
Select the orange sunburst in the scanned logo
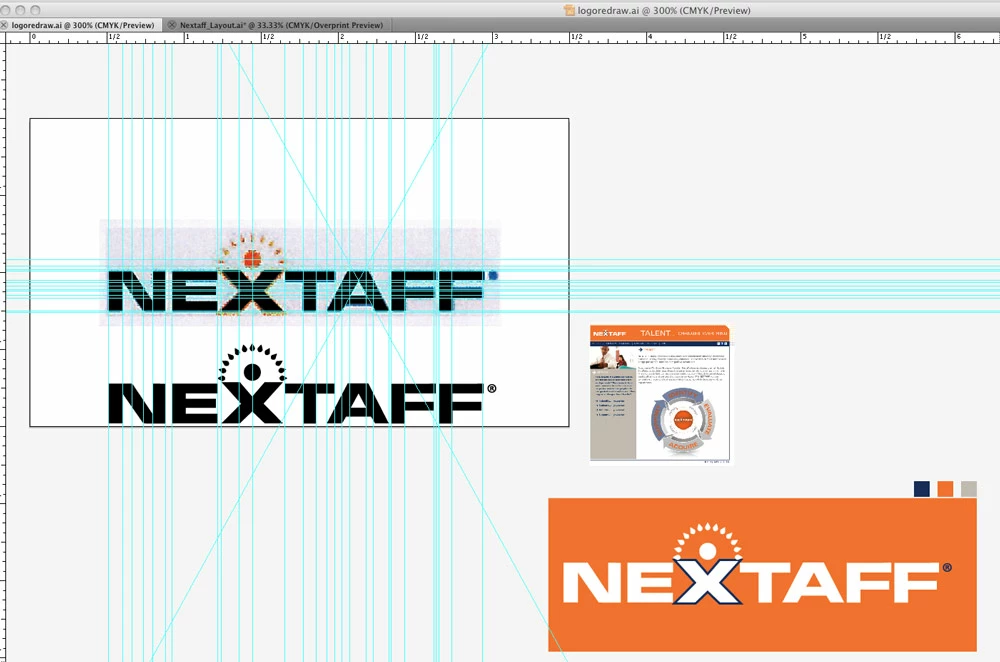click(252, 251)
